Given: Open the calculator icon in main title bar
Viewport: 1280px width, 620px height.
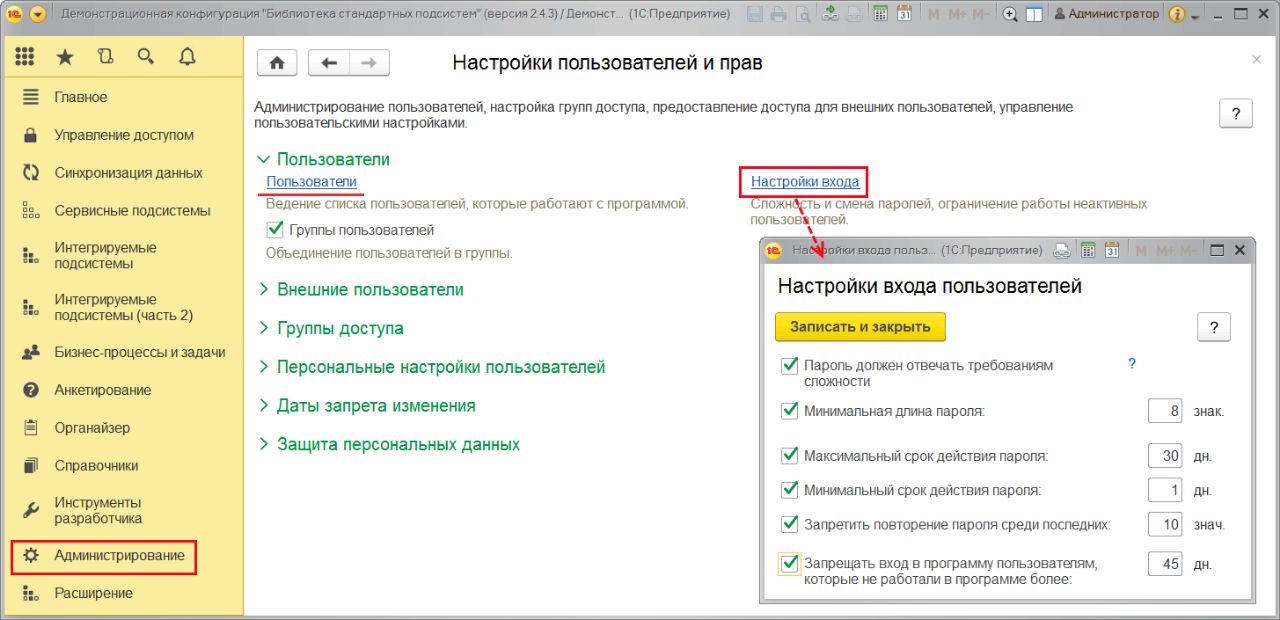Looking at the screenshot, I should (x=880, y=14).
